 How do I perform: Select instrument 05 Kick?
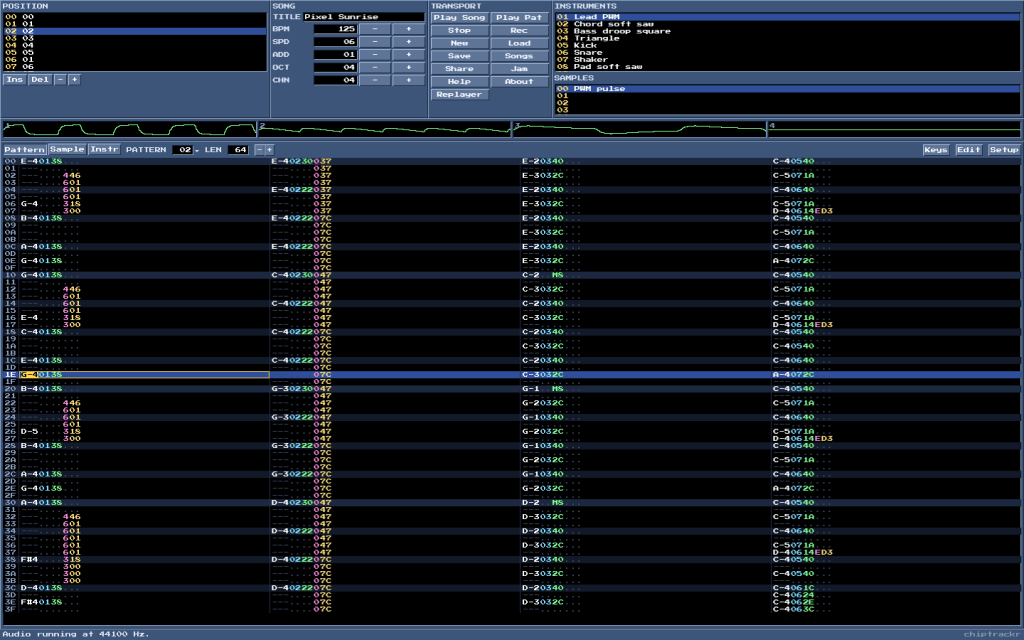pyautogui.click(x=787, y=45)
